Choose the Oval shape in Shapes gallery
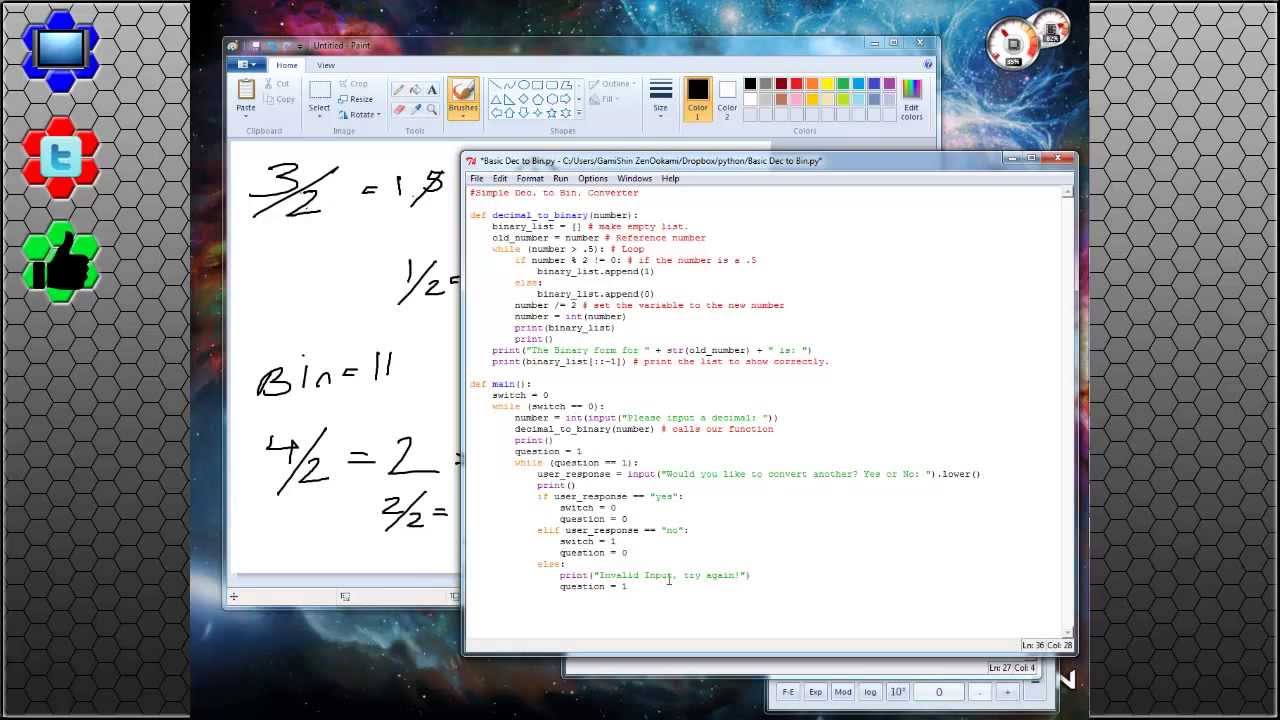1280x720 pixels. 523,84
